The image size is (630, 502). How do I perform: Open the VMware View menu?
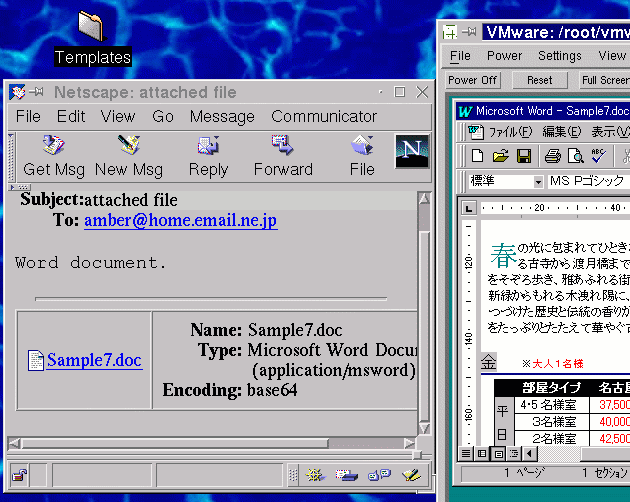pos(612,55)
